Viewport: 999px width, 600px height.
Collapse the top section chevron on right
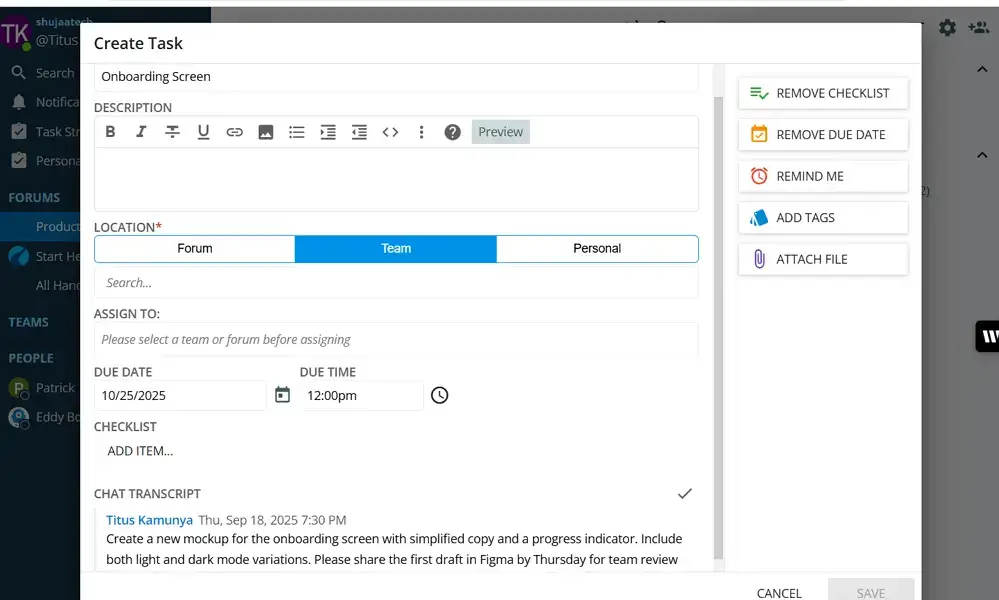tap(981, 70)
